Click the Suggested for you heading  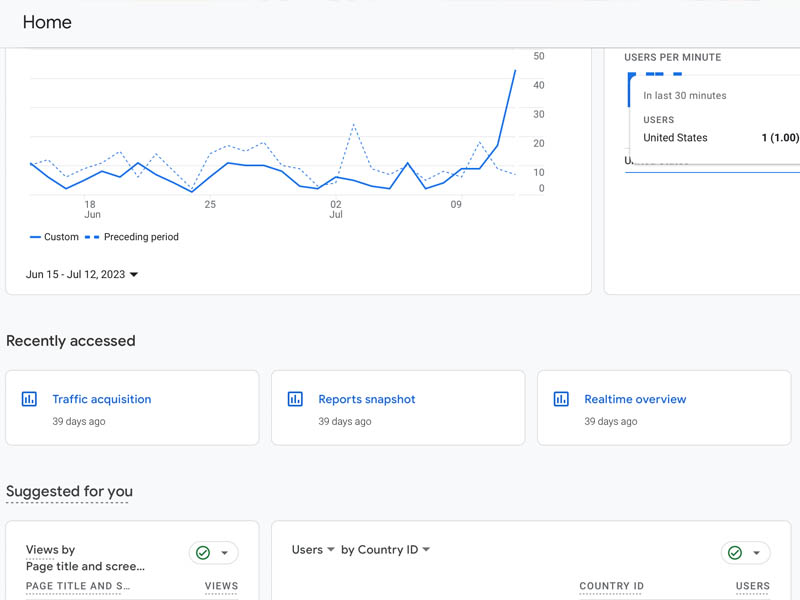(x=69, y=491)
